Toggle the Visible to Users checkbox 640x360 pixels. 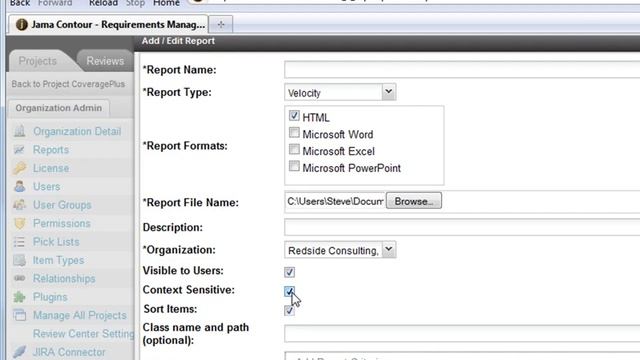coord(289,272)
